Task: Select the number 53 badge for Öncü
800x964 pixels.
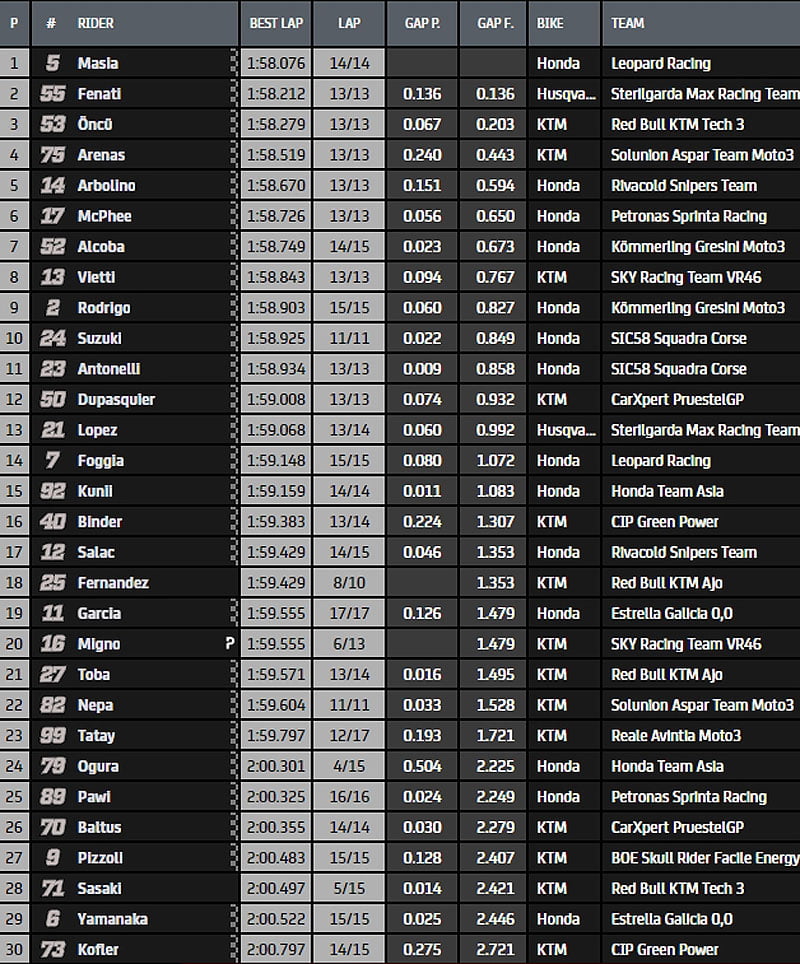Action: pyautogui.click(x=53, y=124)
